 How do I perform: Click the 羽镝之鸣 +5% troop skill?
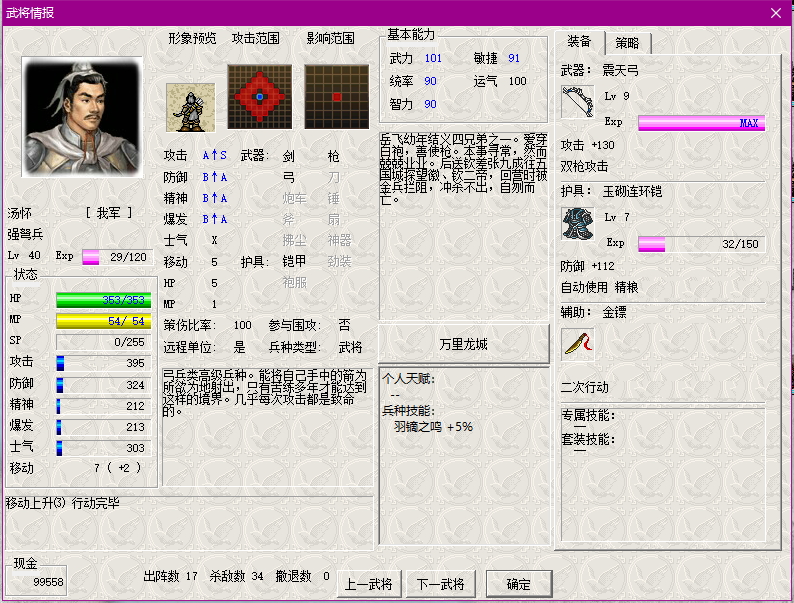click(433, 426)
